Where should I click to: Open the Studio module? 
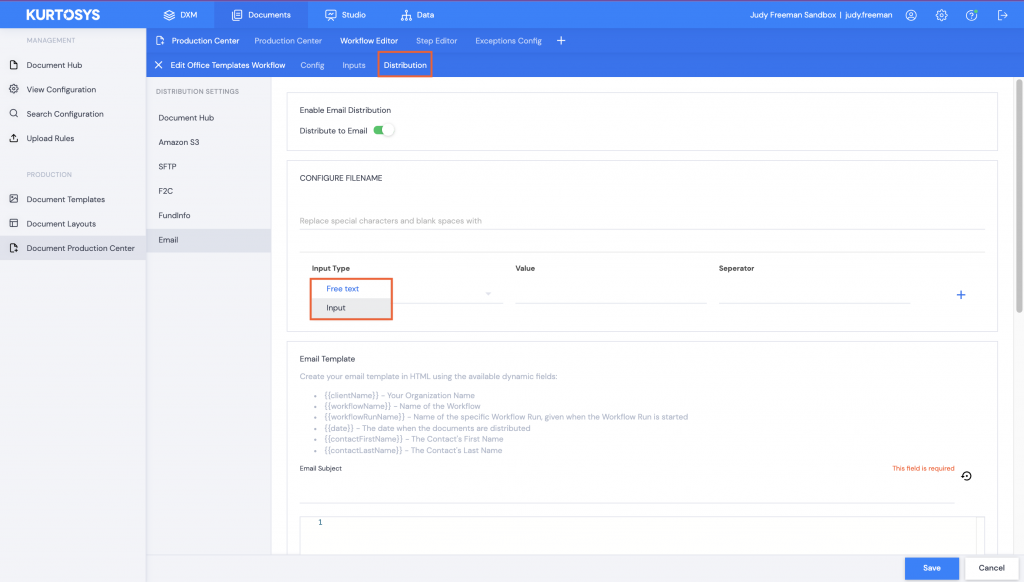click(345, 14)
